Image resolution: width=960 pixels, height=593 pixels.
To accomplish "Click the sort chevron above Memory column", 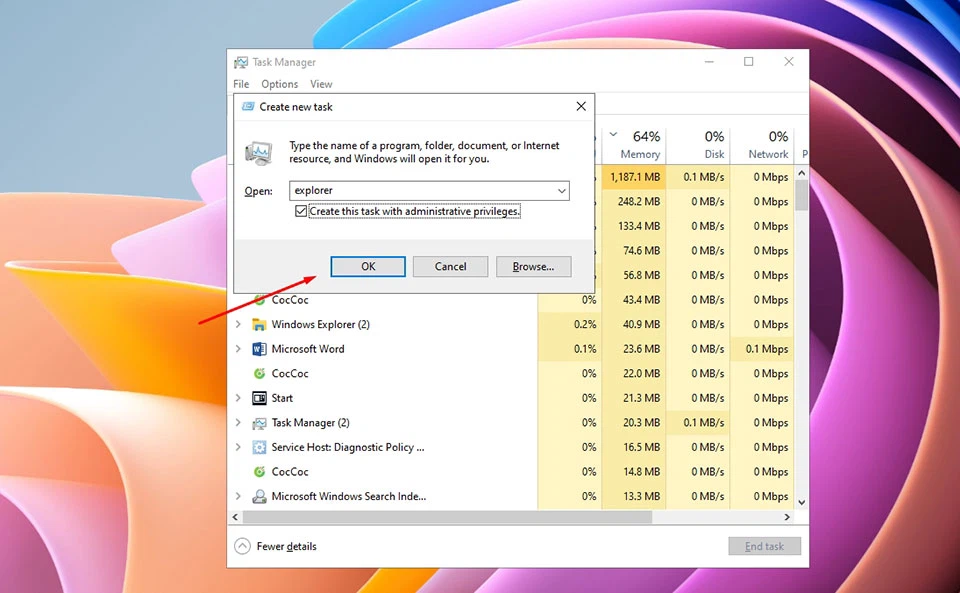I will click(x=613, y=135).
